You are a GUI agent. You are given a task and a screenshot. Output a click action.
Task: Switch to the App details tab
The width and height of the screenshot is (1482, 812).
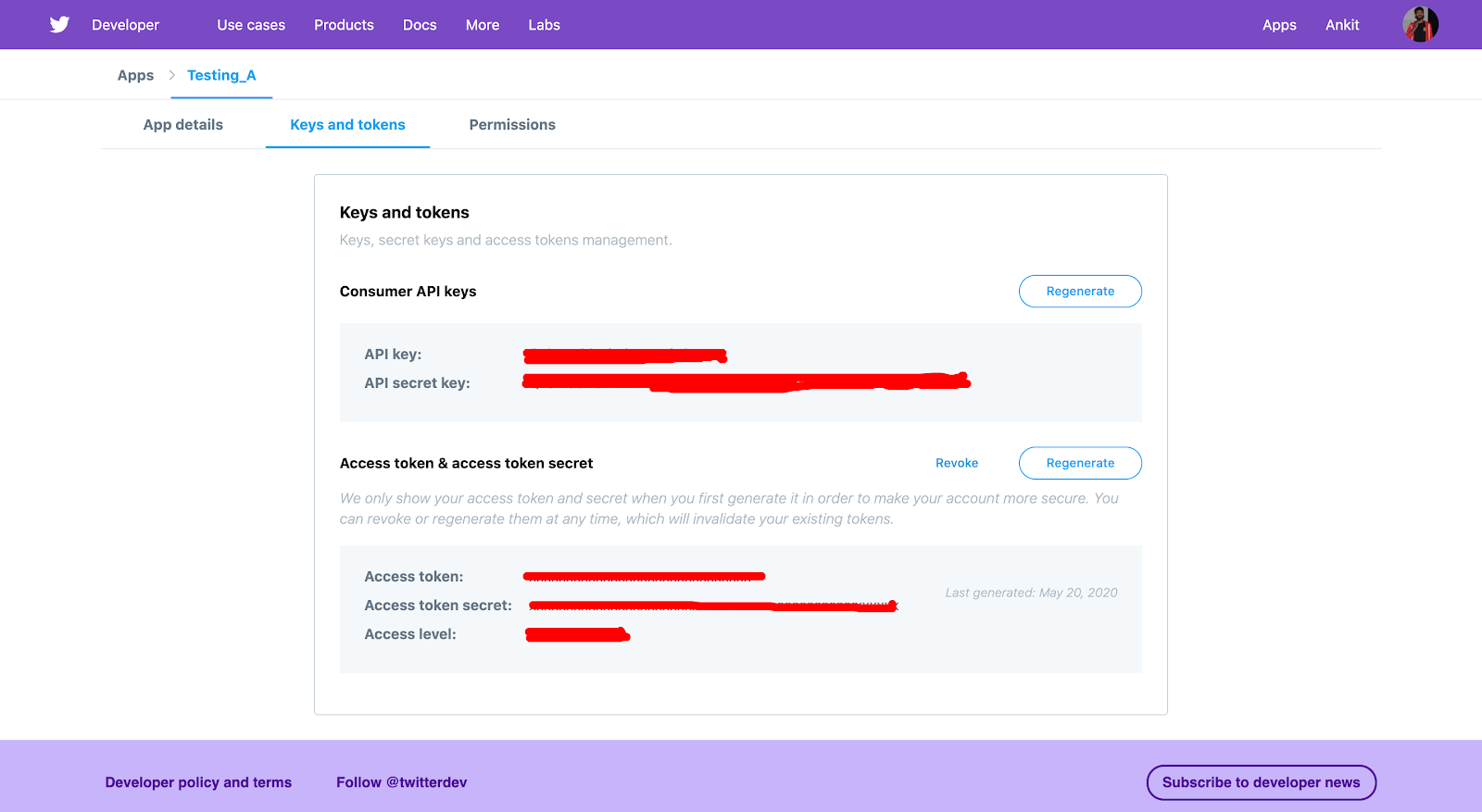tap(183, 125)
